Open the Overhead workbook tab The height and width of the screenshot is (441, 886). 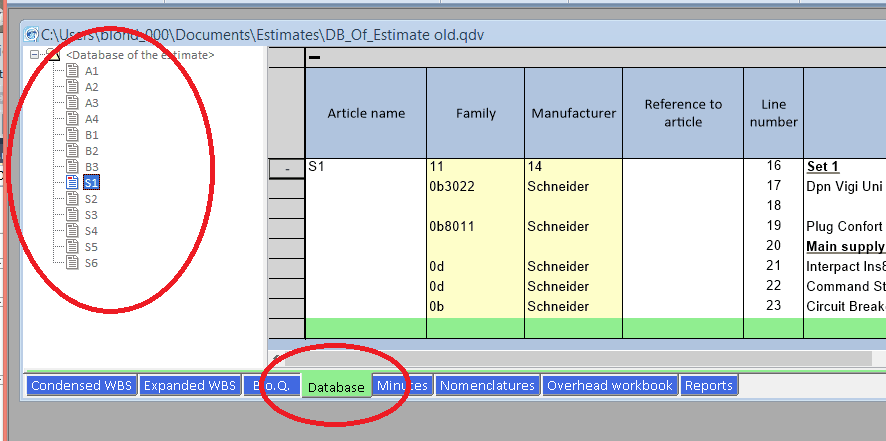coord(610,386)
